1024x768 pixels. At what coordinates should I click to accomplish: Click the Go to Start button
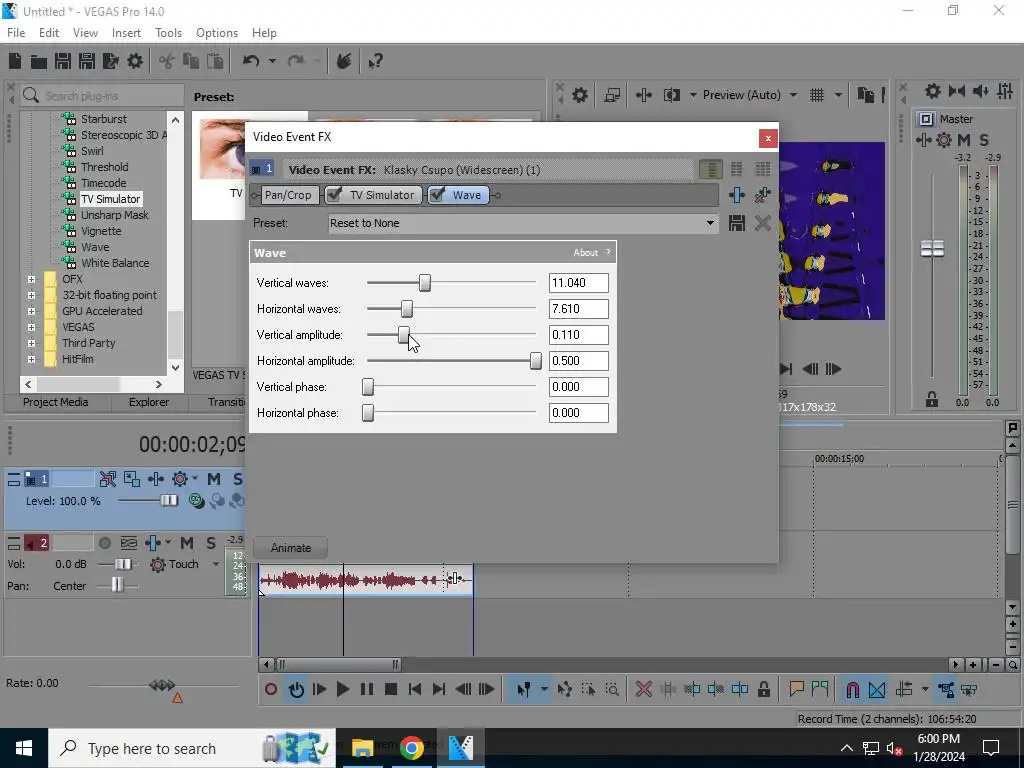(415, 690)
